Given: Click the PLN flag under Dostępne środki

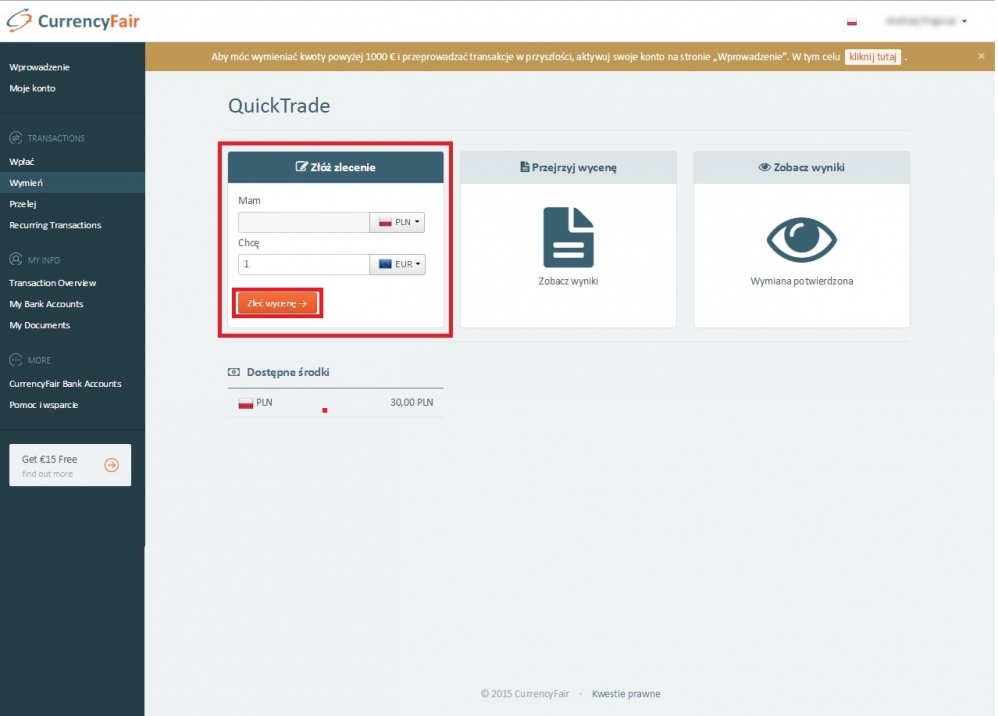Looking at the screenshot, I should [245, 403].
